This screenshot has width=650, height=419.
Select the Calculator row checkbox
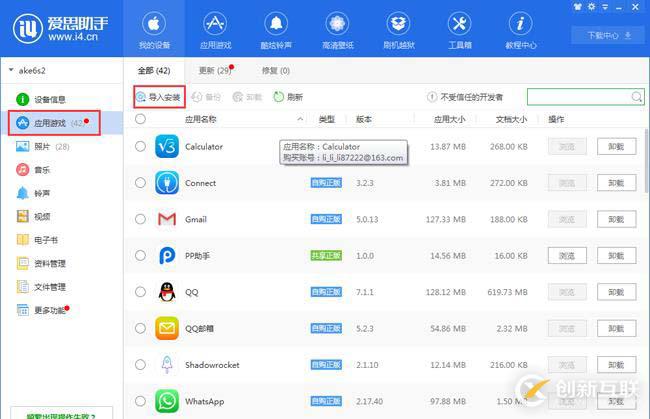(140, 146)
